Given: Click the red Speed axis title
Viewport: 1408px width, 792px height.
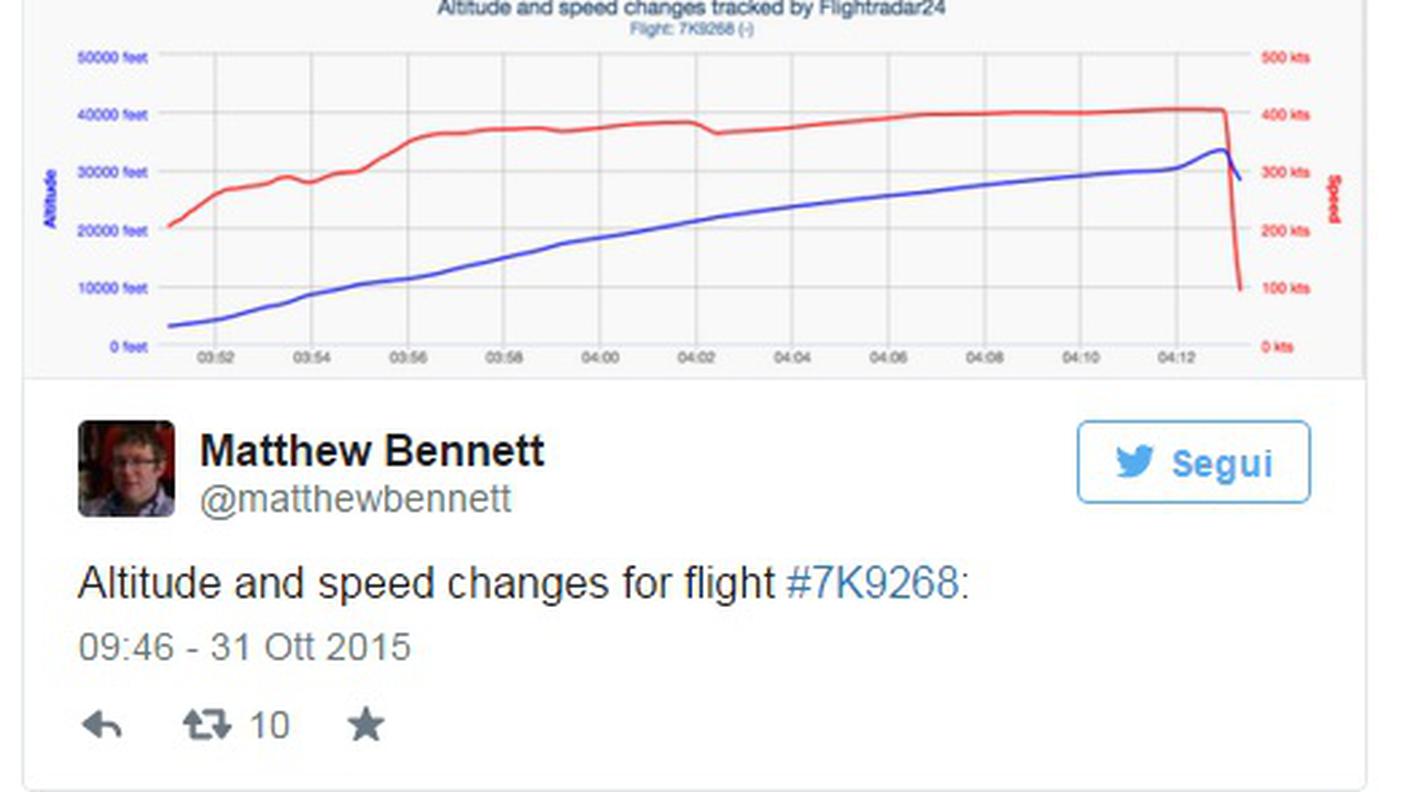Looking at the screenshot, I should (x=1333, y=199).
